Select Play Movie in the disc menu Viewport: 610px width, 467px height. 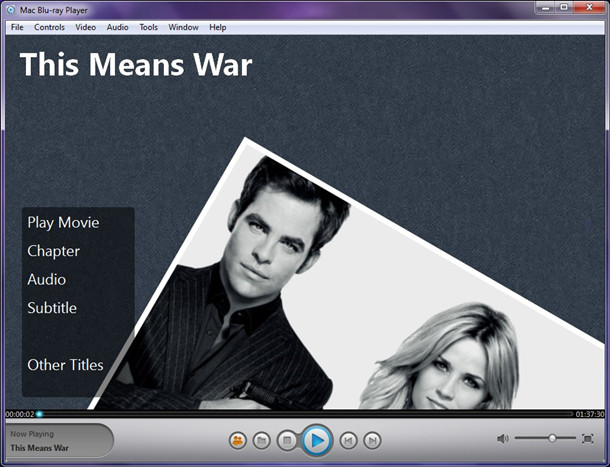point(63,223)
